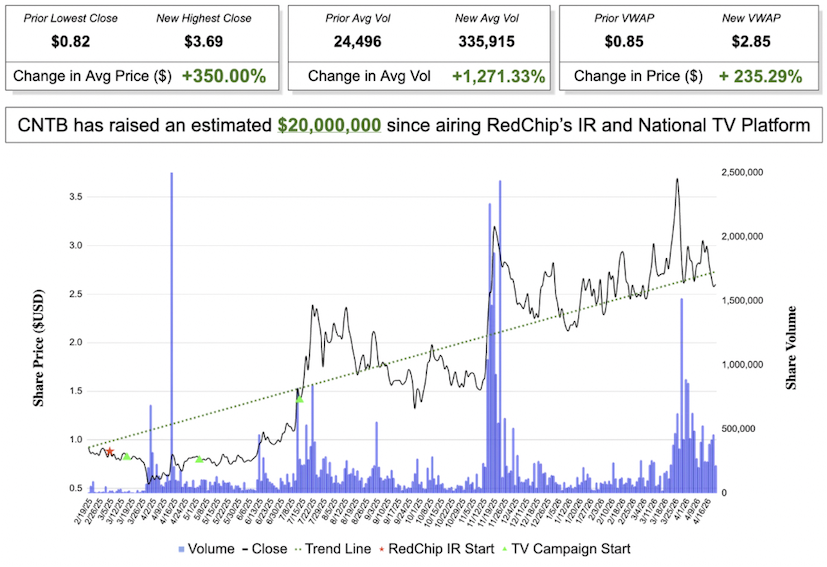The width and height of the screenshot is (827, 567).
Task: Click the 2/19/25 date label on the x-axis
Action: tap(83, 510)
